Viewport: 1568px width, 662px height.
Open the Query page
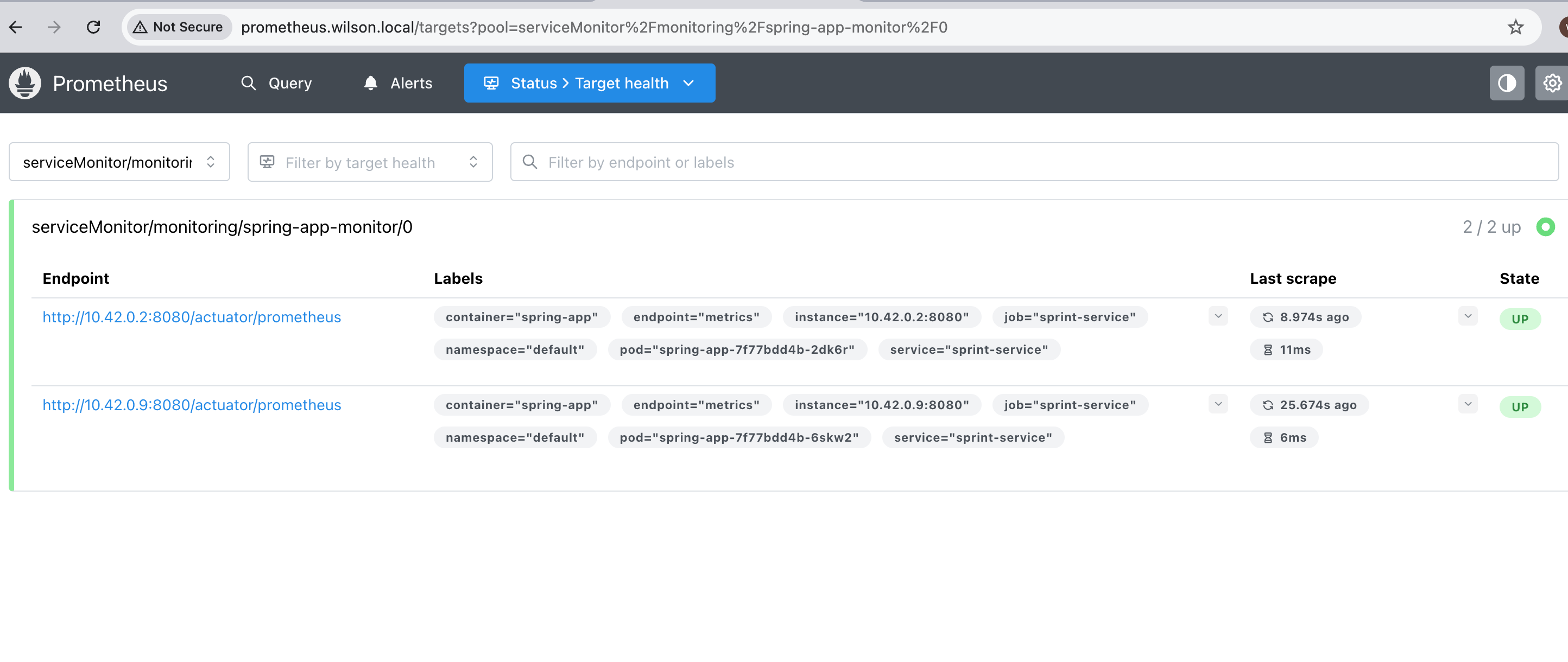[276, 84]
